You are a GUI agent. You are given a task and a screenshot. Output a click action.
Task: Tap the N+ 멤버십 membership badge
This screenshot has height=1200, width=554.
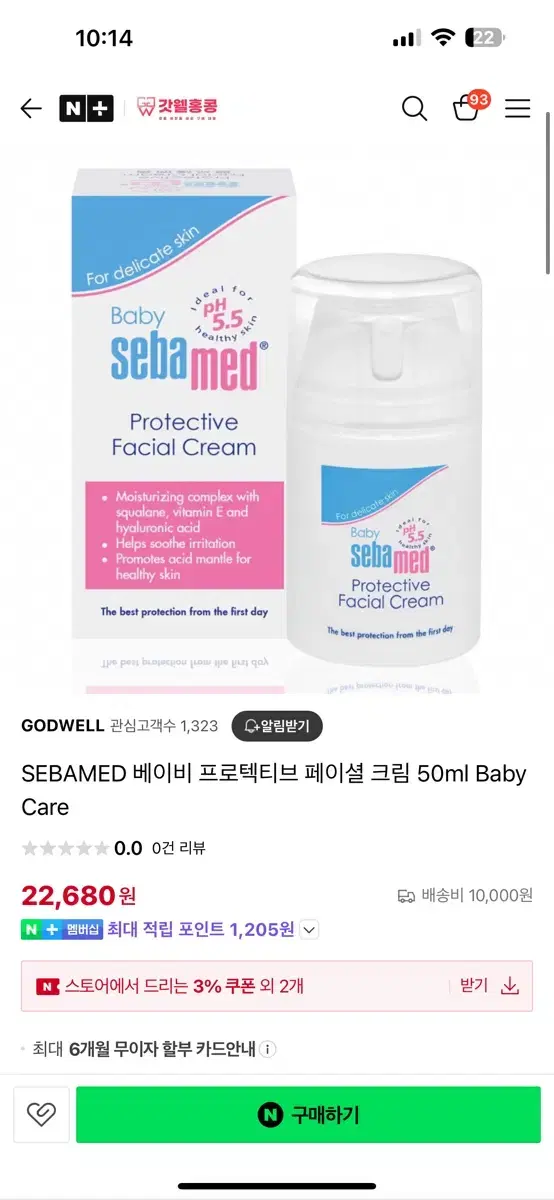pyautogui.click(x=62, y=930)
